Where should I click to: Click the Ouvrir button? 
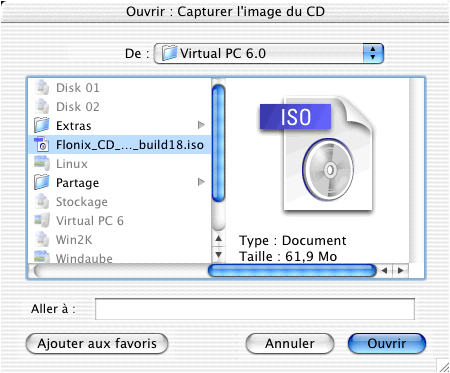(x=387, y=344)
